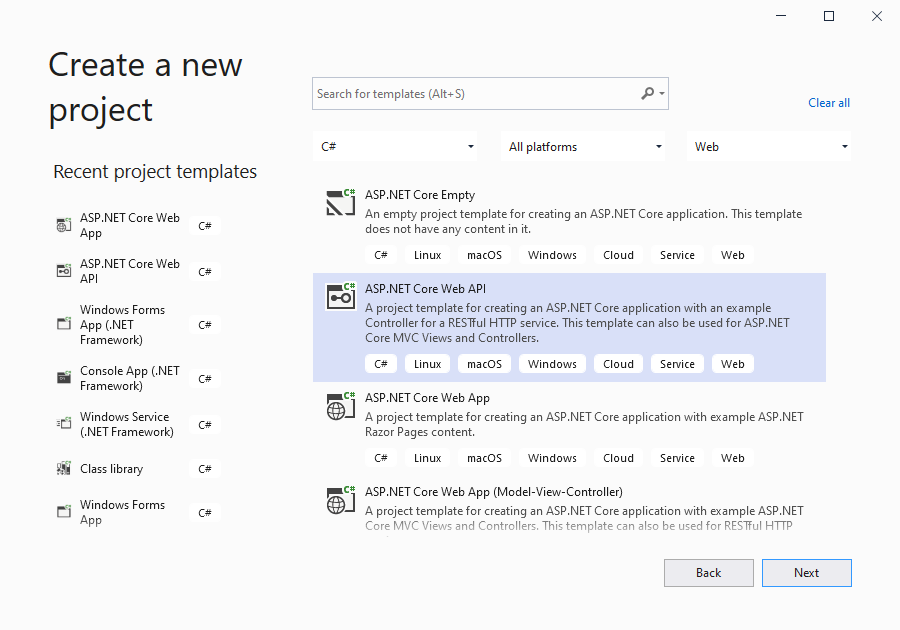Click the Linux tag under ASP.NET Core Empty
This screenshot has height=630, width=900.
point(428,255)
